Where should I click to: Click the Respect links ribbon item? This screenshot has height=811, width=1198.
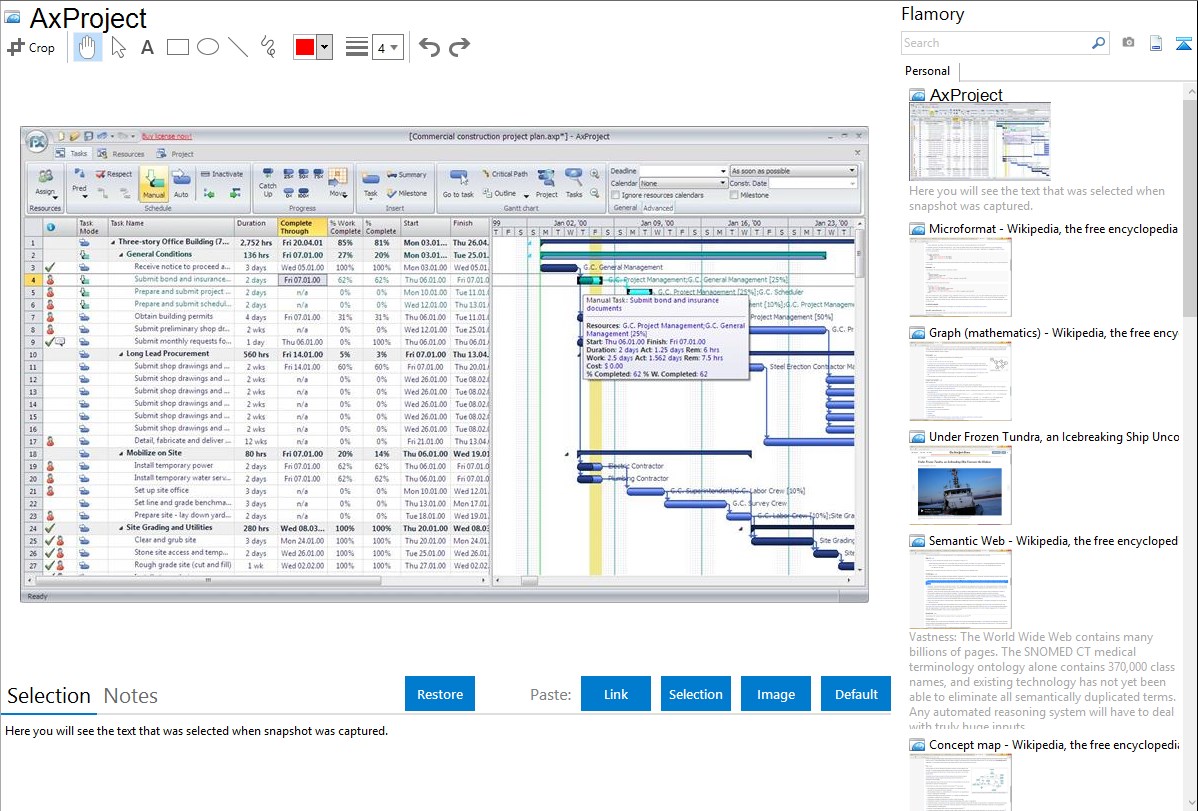pos(113,174)
